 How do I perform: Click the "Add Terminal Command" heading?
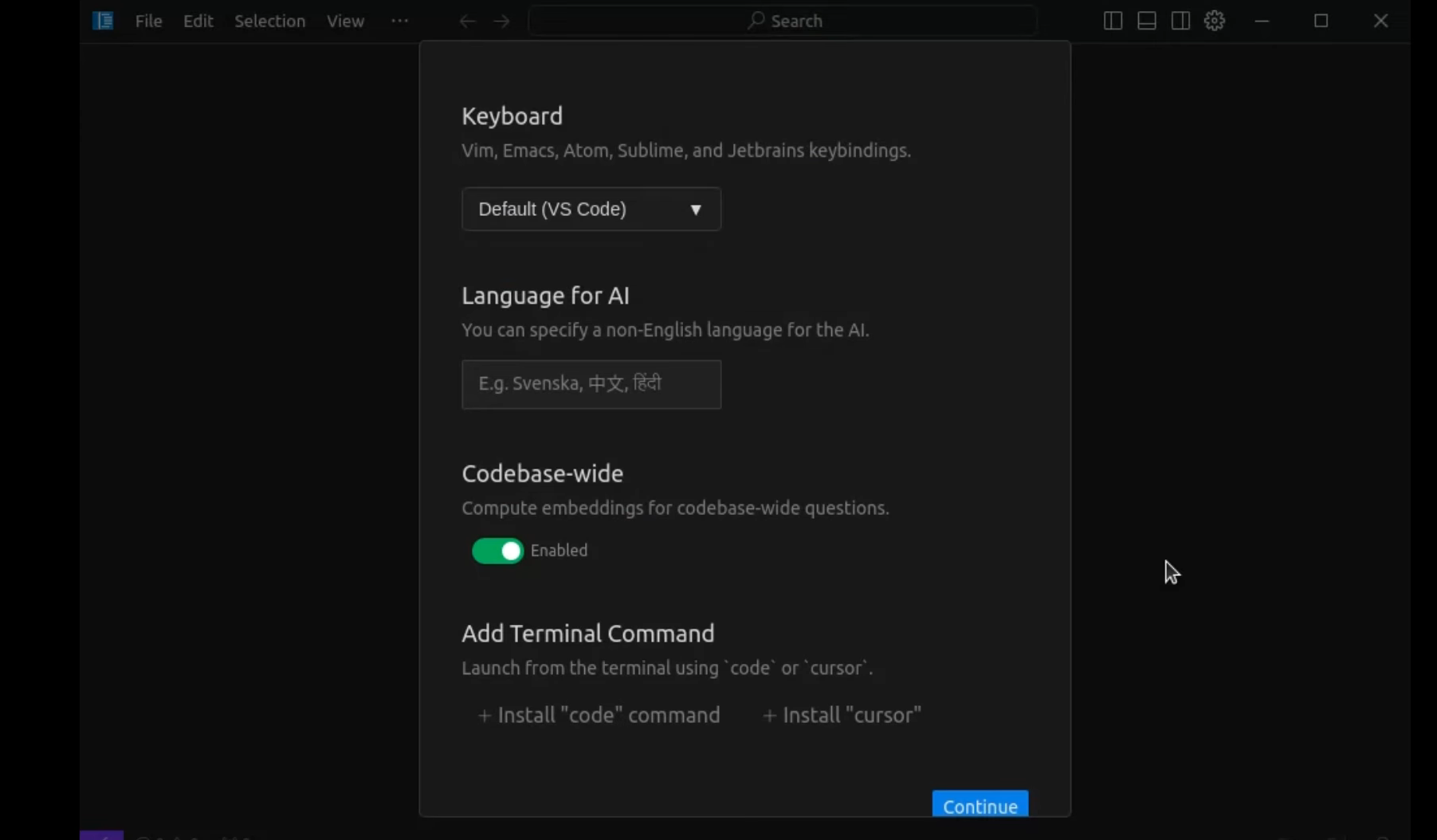588,634
